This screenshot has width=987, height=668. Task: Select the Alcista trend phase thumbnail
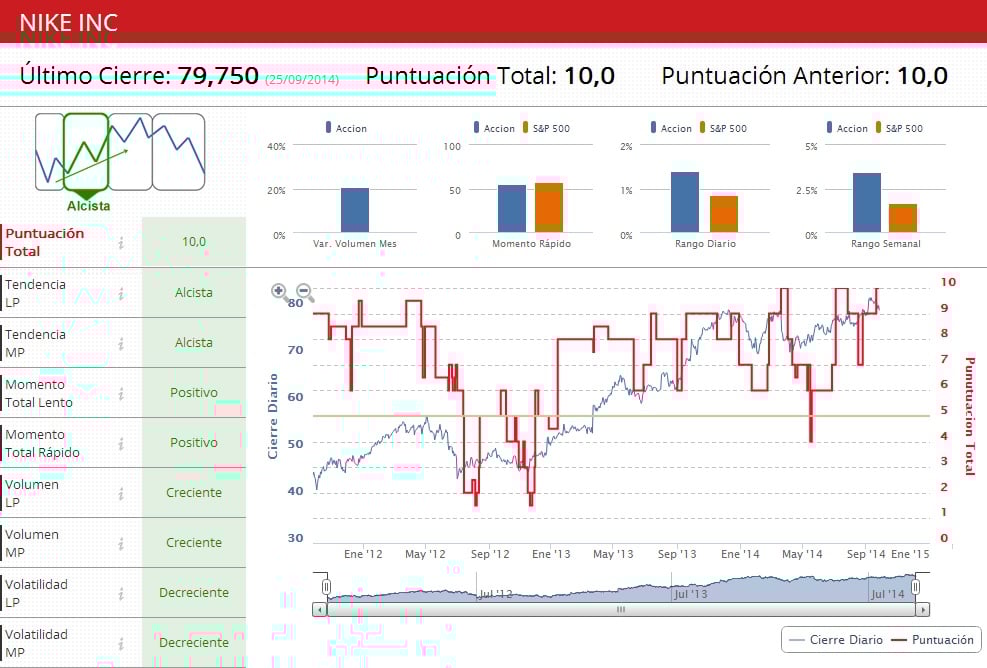pos(86,152)
